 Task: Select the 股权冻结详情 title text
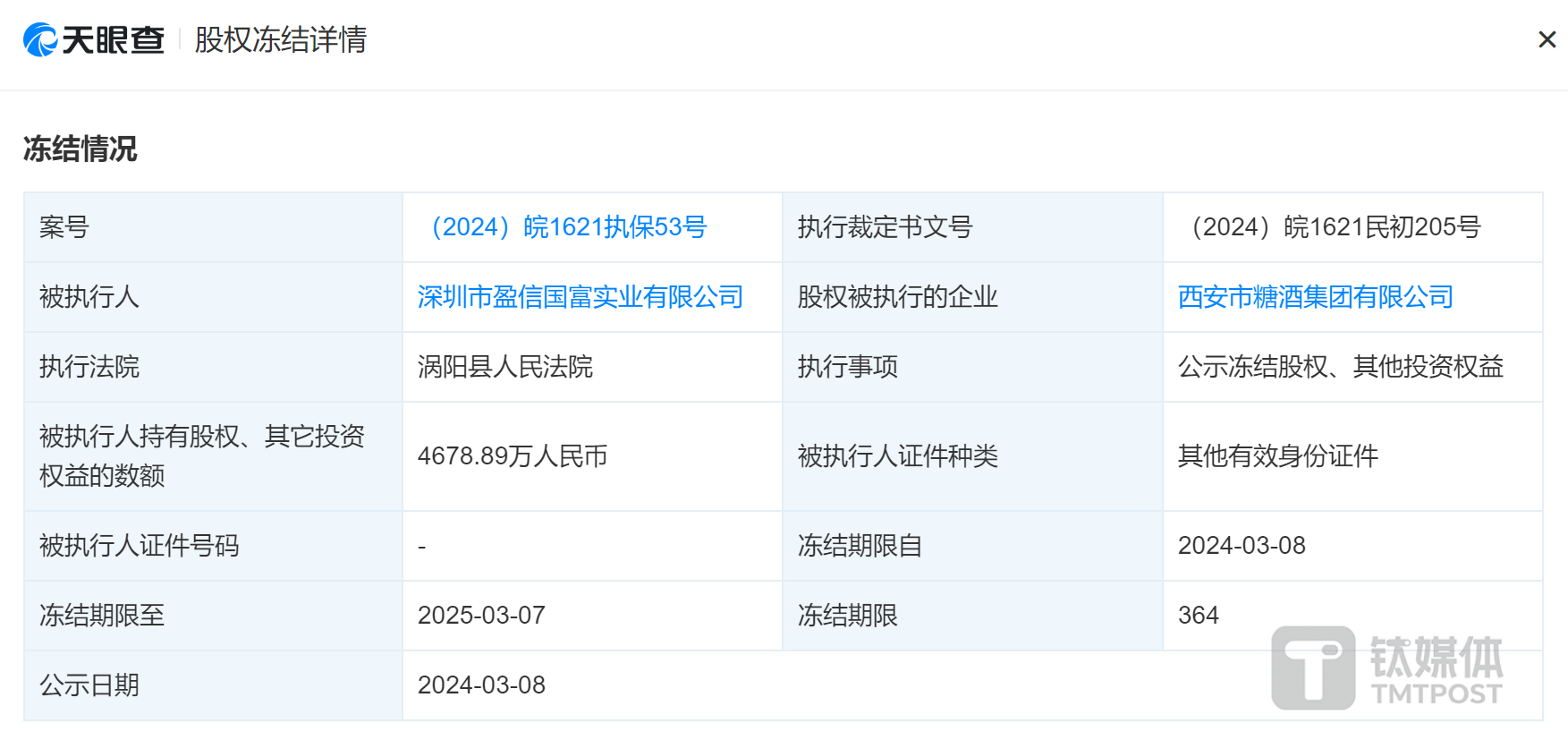point(281,39)
